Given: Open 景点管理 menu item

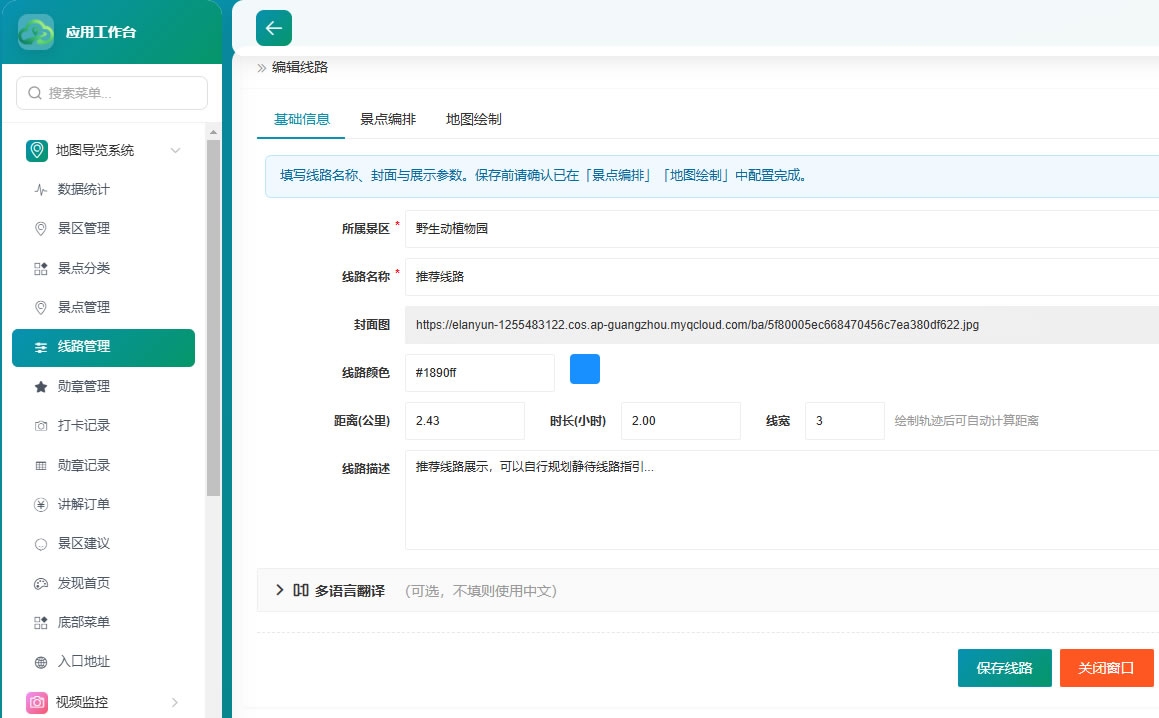Looking at the screenshot, I should (103, 307).
